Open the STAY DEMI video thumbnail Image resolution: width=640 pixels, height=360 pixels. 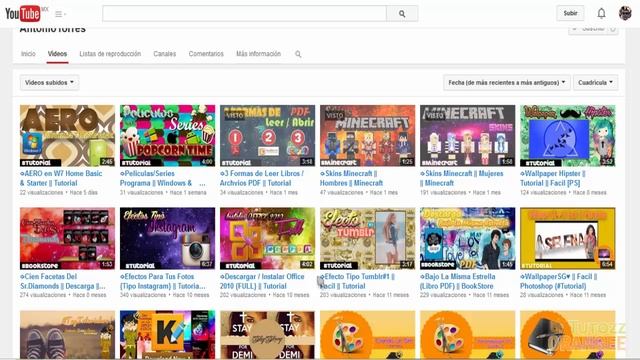(x=267, y=335)
